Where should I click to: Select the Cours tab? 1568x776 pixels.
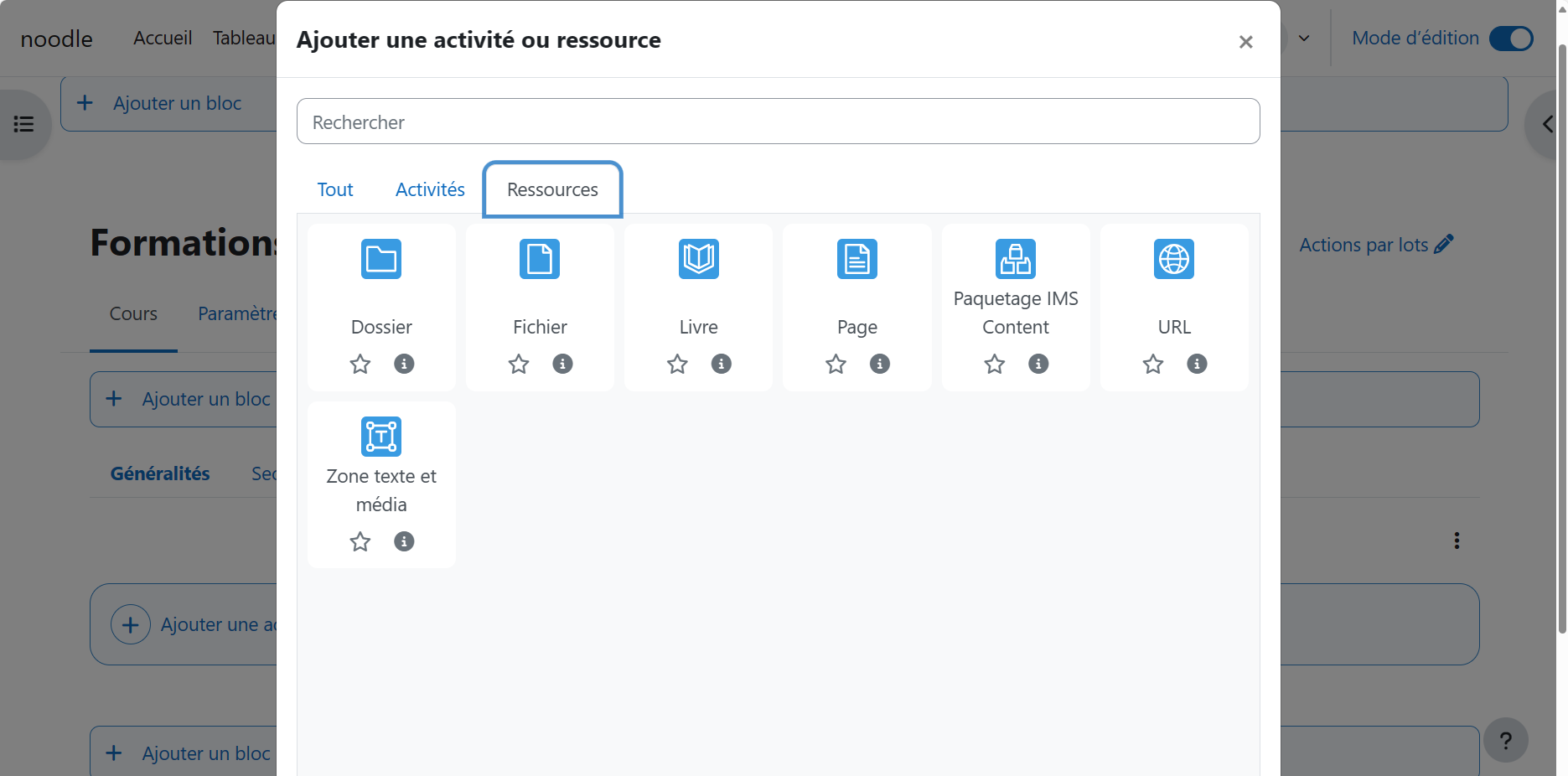[x=133, y=313]
